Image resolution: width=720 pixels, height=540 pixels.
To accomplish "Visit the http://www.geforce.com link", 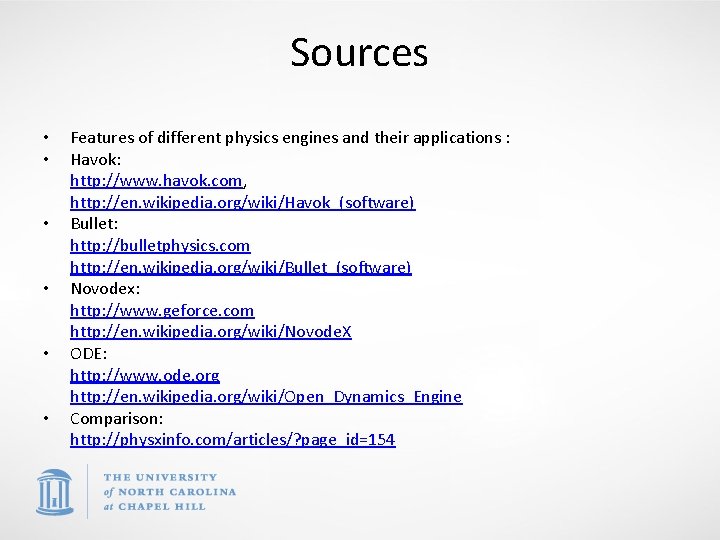I will [162, 311].
